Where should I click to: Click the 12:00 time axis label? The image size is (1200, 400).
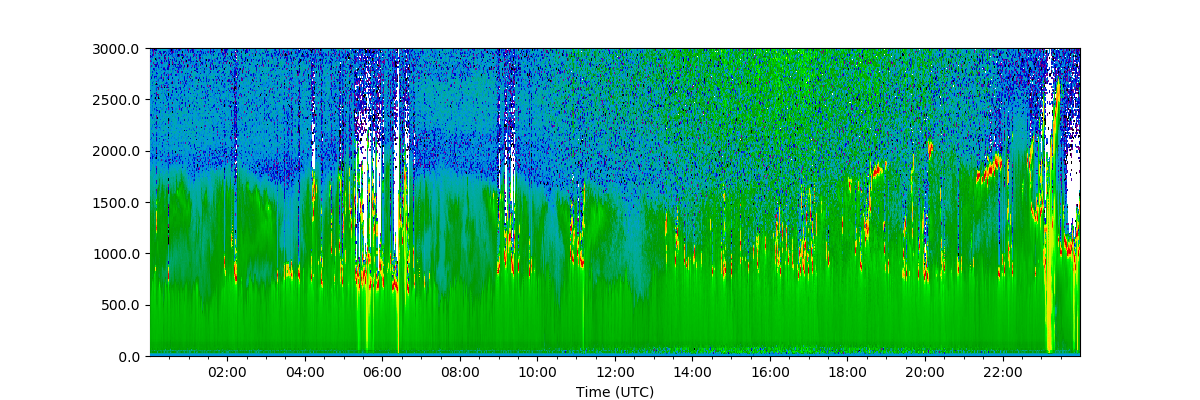(615, 372)
